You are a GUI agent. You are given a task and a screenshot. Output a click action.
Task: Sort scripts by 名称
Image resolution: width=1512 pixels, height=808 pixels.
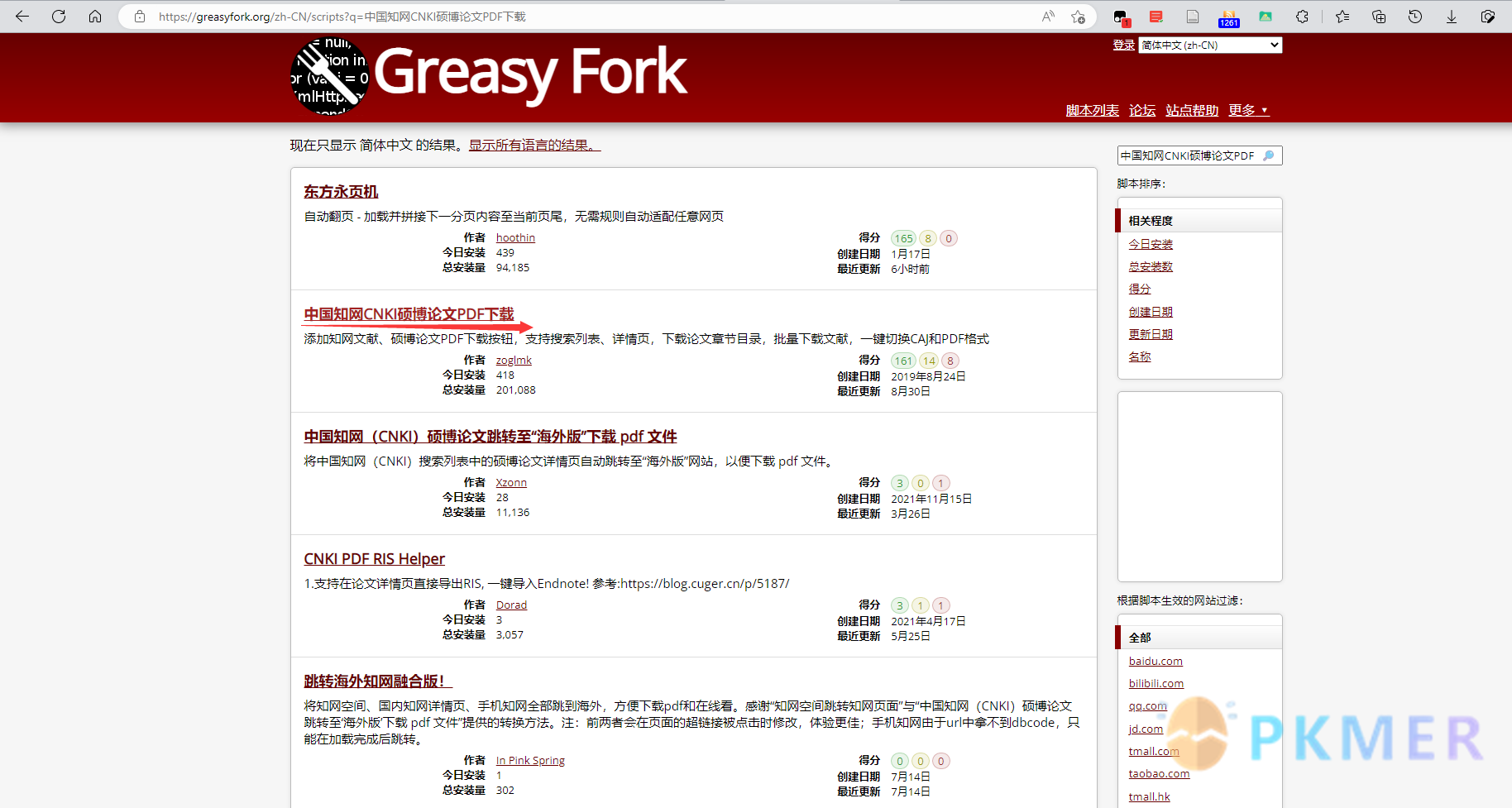pos(1140,356)
